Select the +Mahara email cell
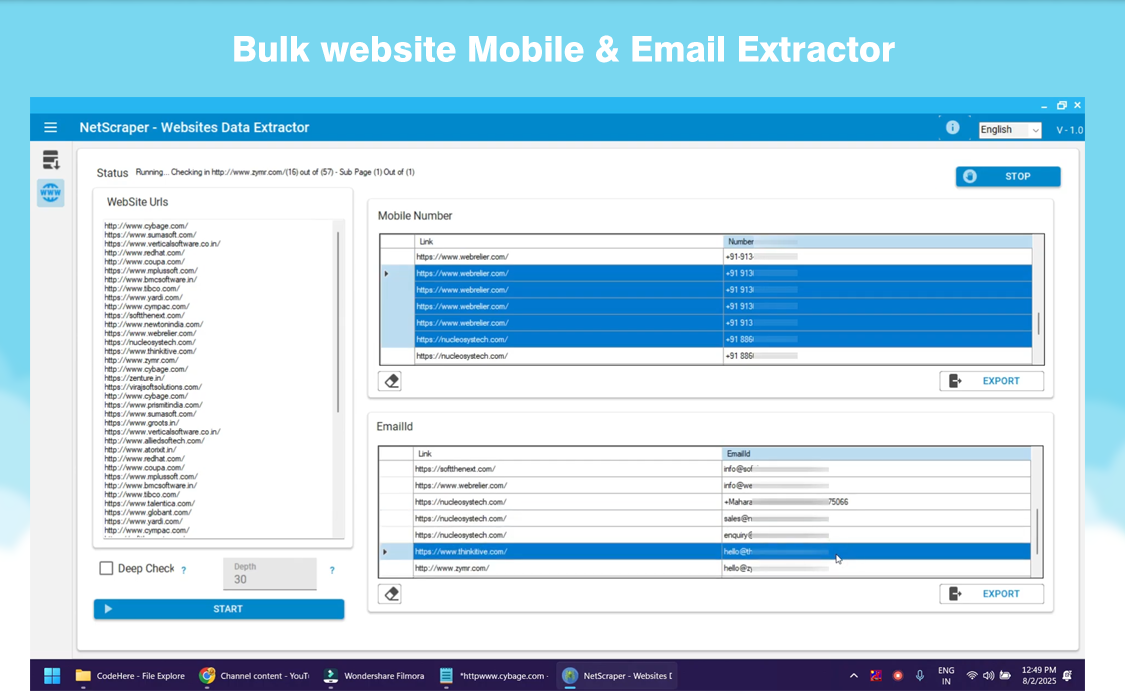 tap(876, 502)
